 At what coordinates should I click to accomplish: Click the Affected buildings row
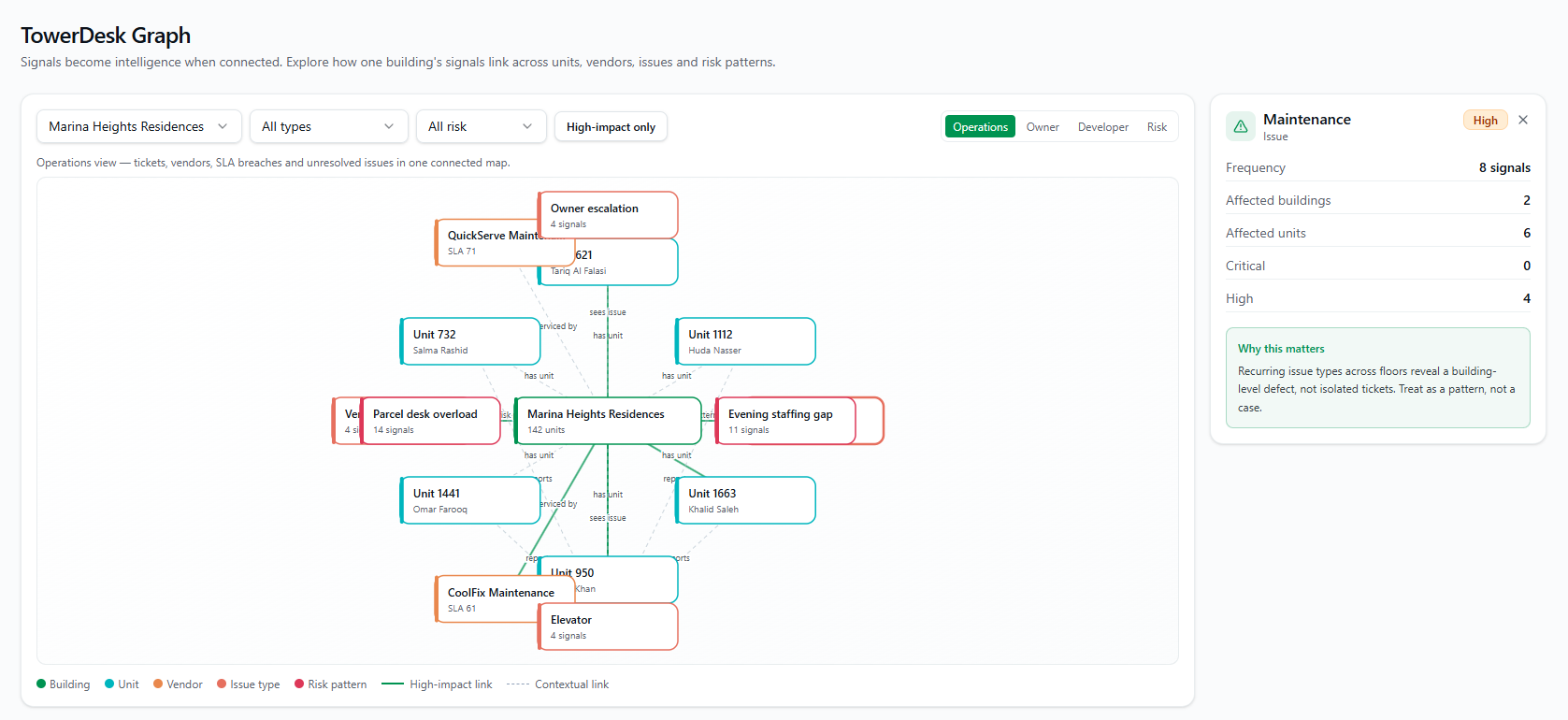coord(1378,200)
